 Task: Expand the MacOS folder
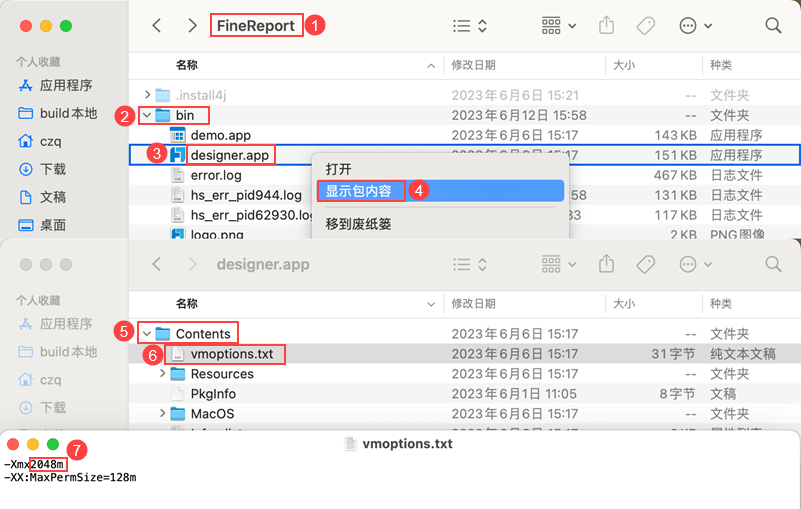162,413
